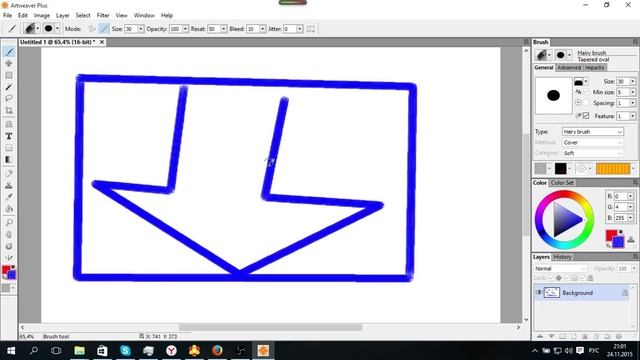Screen dimensions: 640x360
Task: Click the toolbox foreground/background color squares
Action: click(x=9, y=272)
